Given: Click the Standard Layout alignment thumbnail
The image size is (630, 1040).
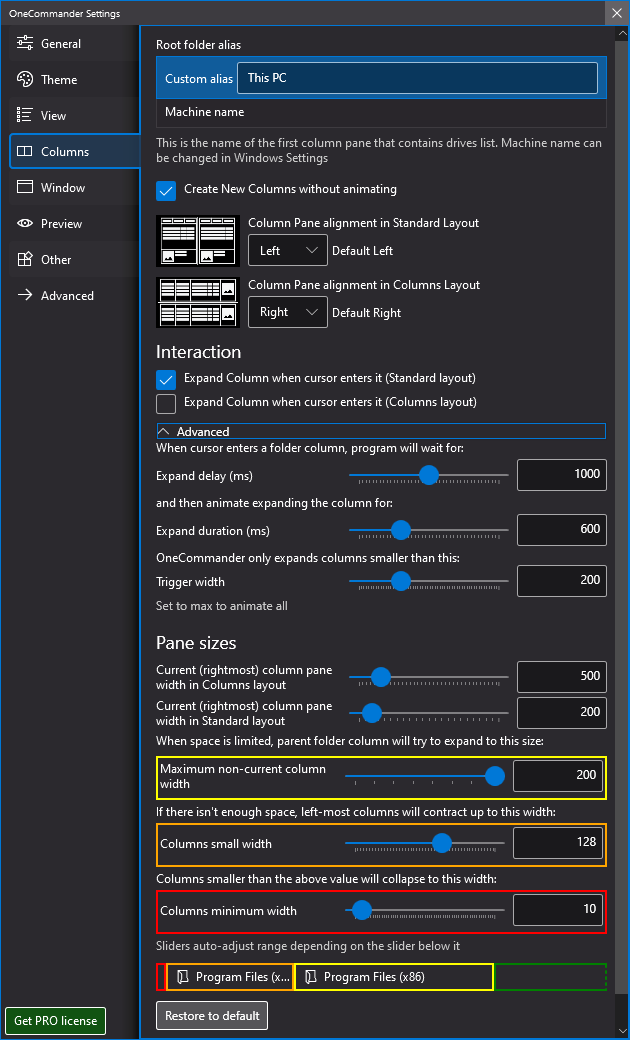Looking at the screenshot, I should pyautogui.click(x=198, y=240).
